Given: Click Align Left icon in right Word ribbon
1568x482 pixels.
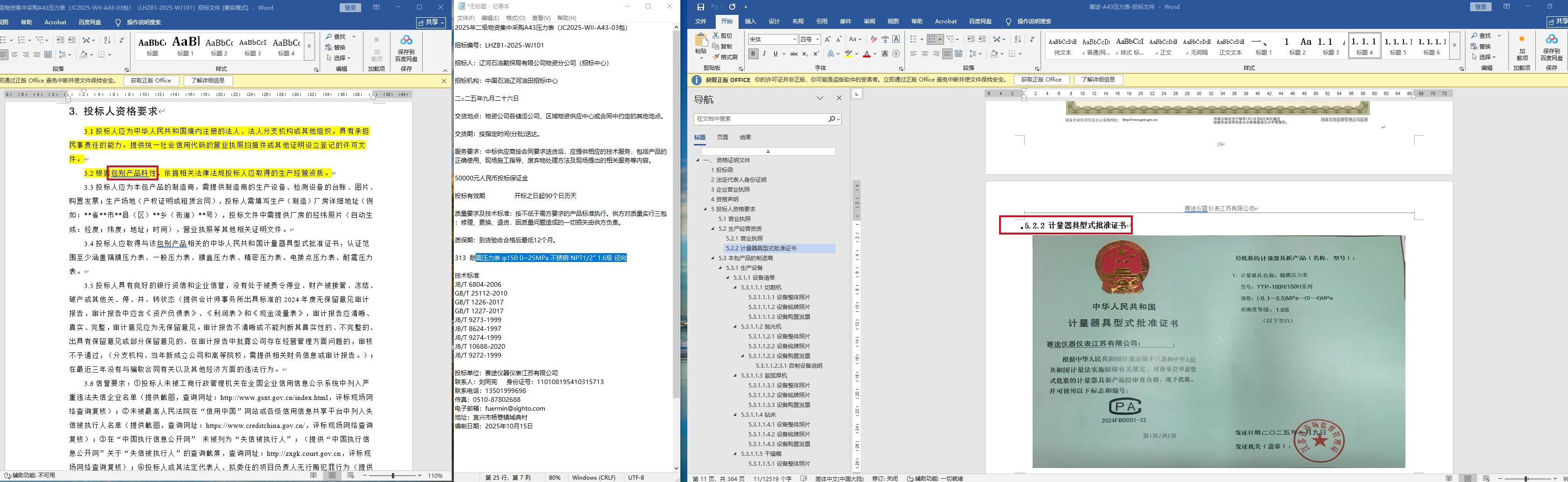Looking at the screenshot, I should 913,54.
